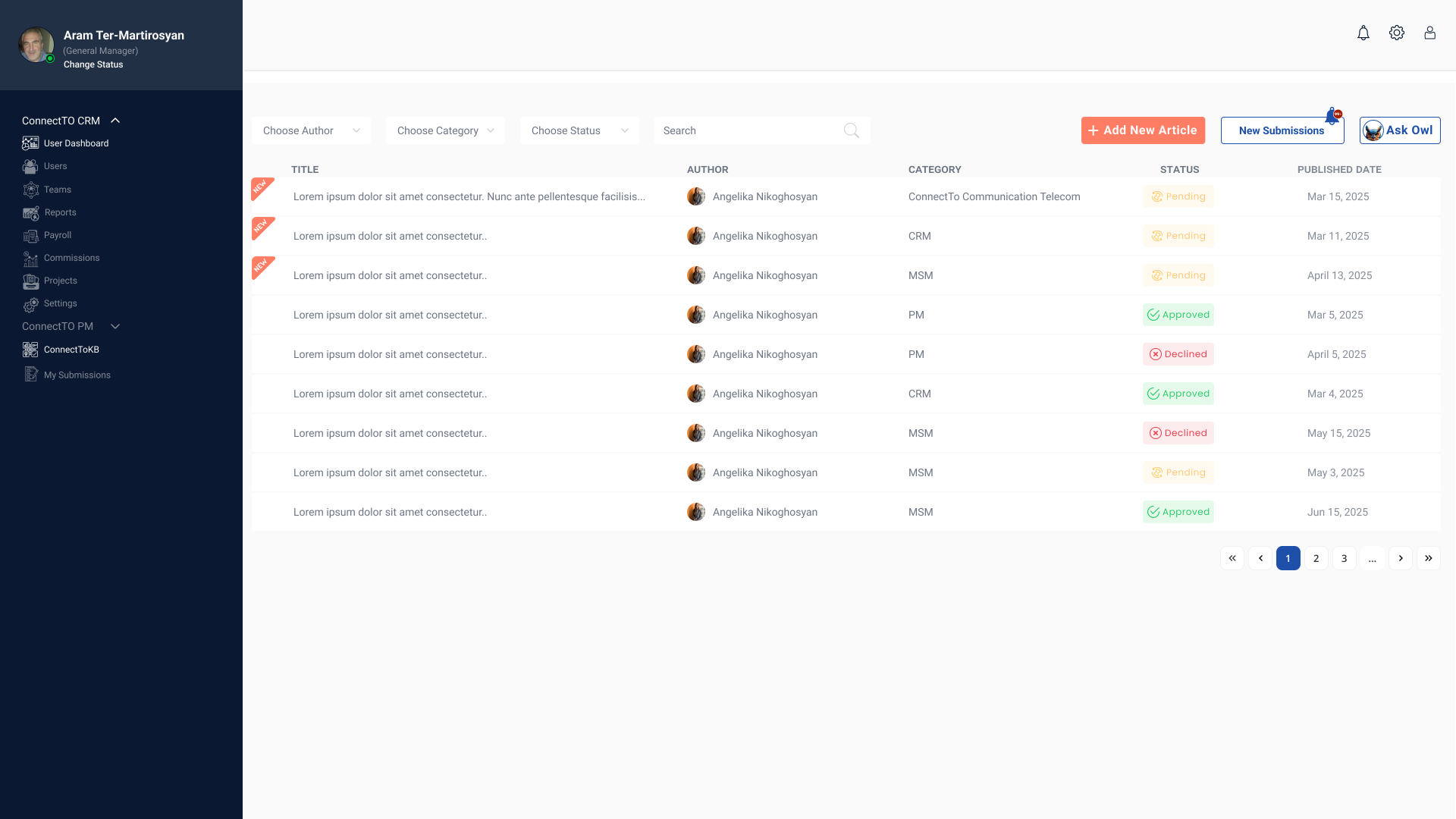The image size is (1456, 819).
Task: Open the Choose Author dropdown
Action: (311, 130)
